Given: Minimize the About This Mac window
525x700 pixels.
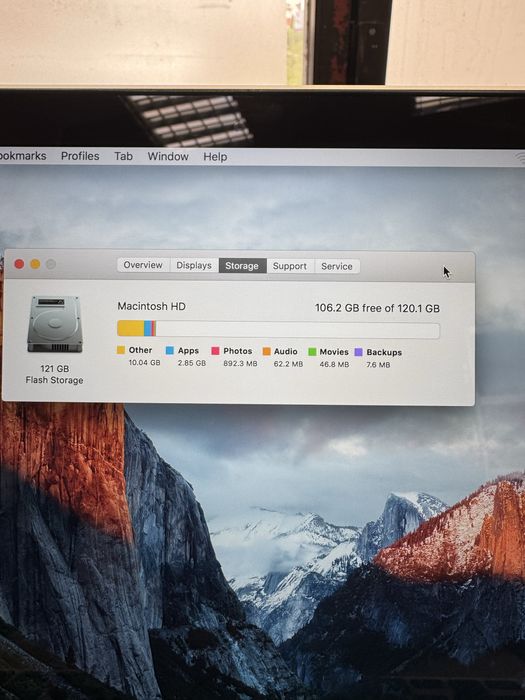Looking at the screenshot, I should coord(35,264).
